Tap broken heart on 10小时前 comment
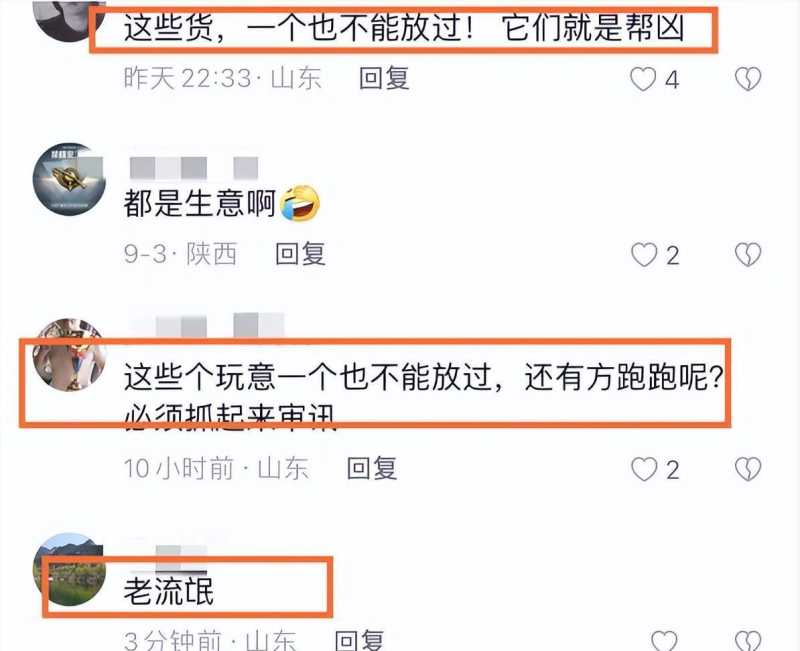Screen dimensions: 800x651 748,468
